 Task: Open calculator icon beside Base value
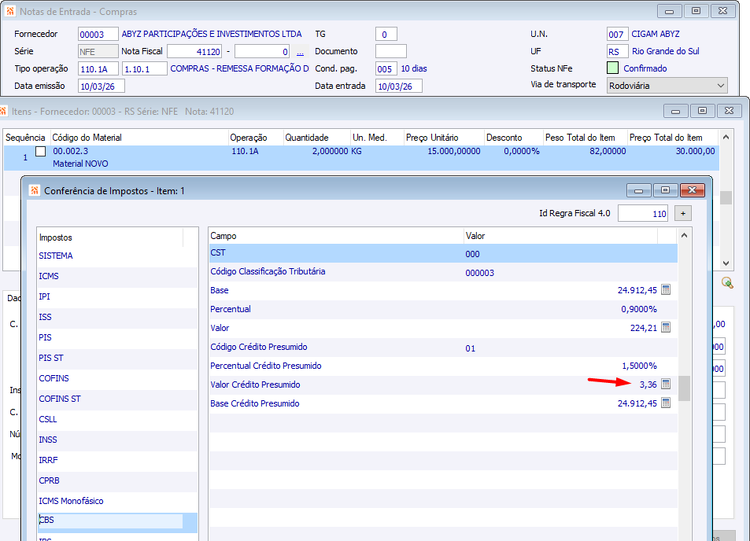point(666,289)
